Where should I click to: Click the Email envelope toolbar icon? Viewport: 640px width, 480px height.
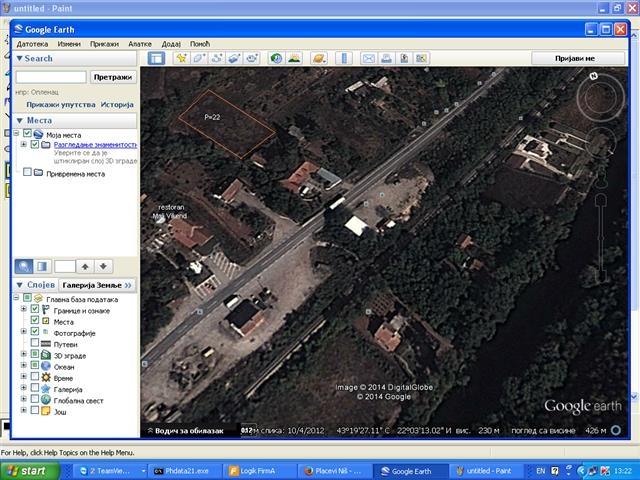[x=369, y=58]
